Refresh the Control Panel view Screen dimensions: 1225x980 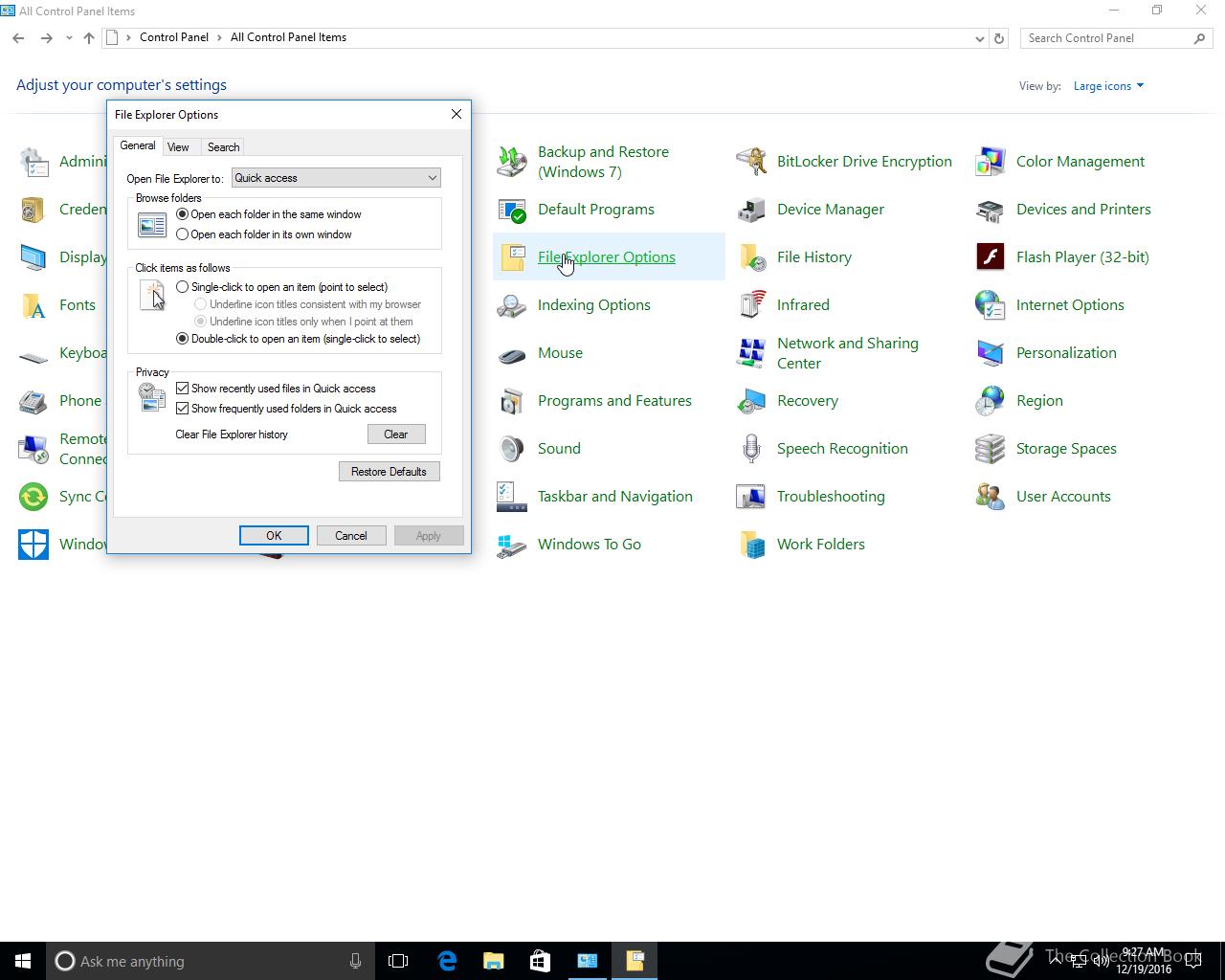pos(999,38)
